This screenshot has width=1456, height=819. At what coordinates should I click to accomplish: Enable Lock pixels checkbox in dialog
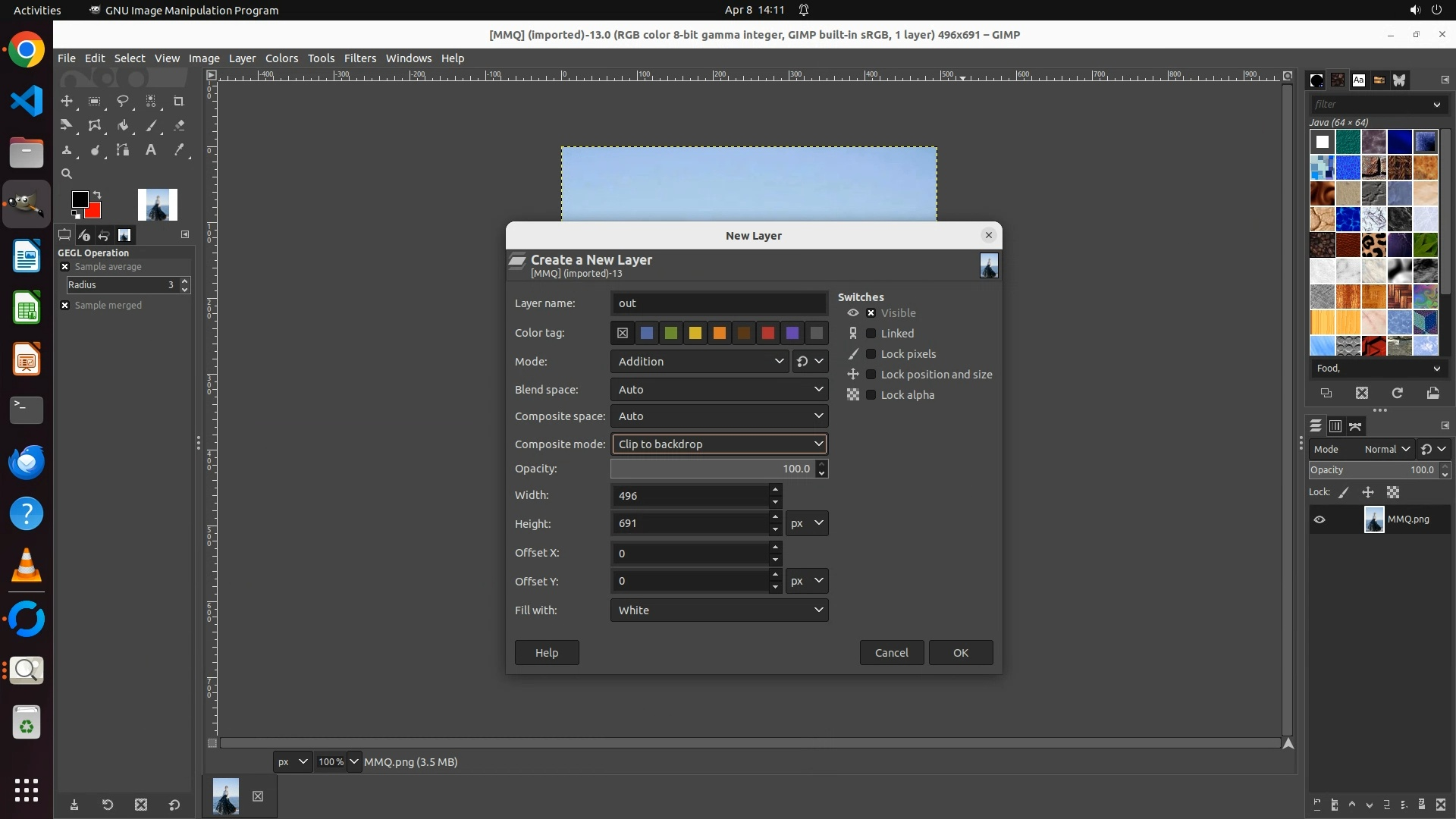pyautogui.click(x=871, y=354)
